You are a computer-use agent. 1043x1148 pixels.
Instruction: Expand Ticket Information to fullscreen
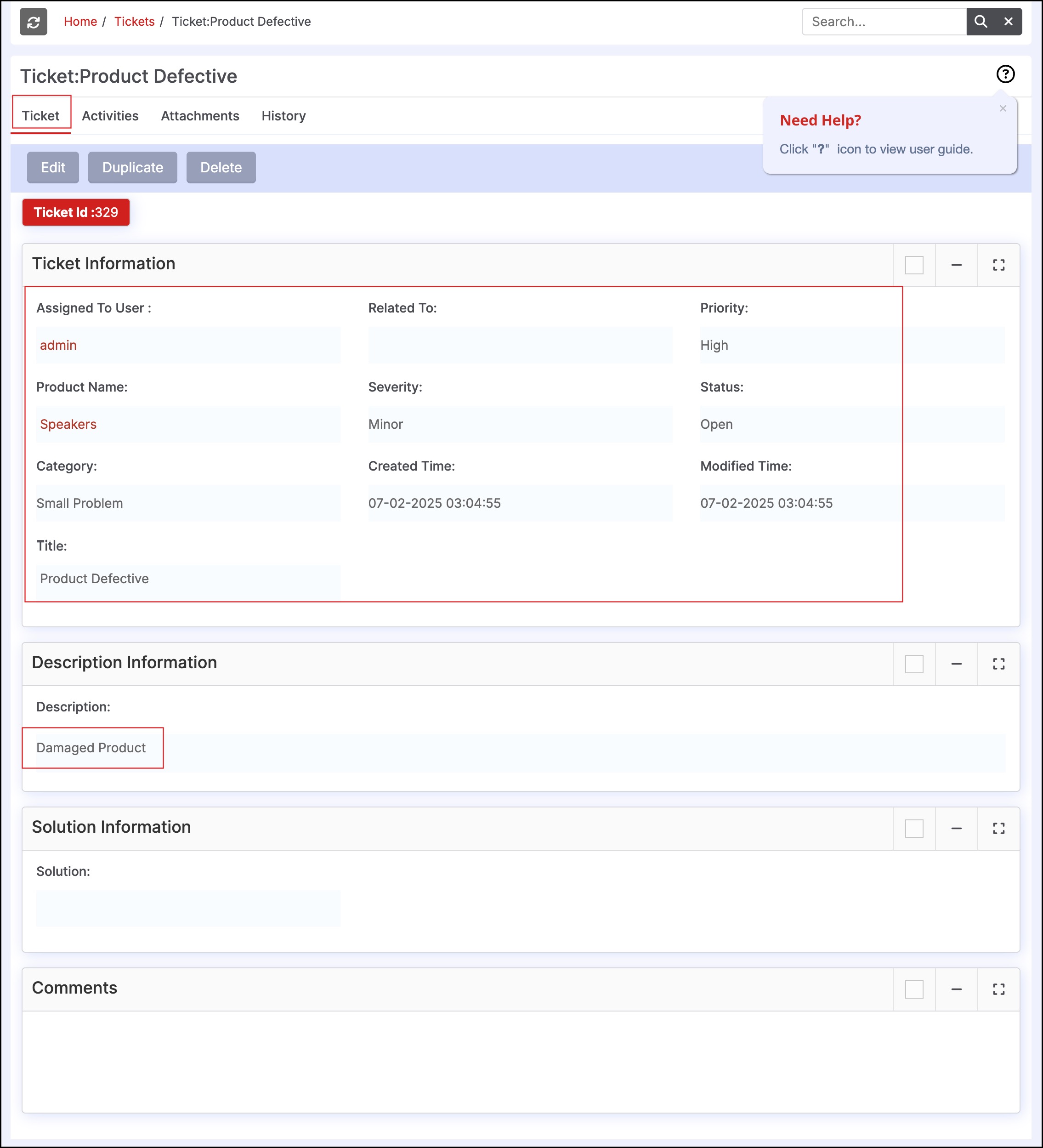998,265
